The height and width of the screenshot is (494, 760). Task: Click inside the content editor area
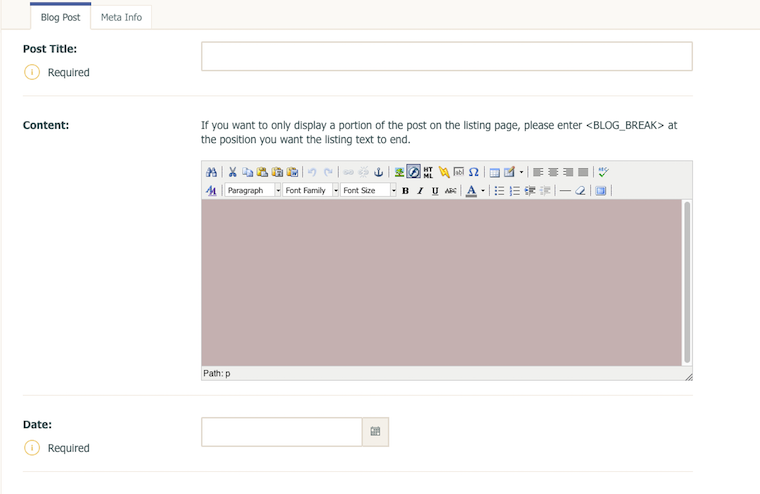pyautogui.click(x=442, y=283)
